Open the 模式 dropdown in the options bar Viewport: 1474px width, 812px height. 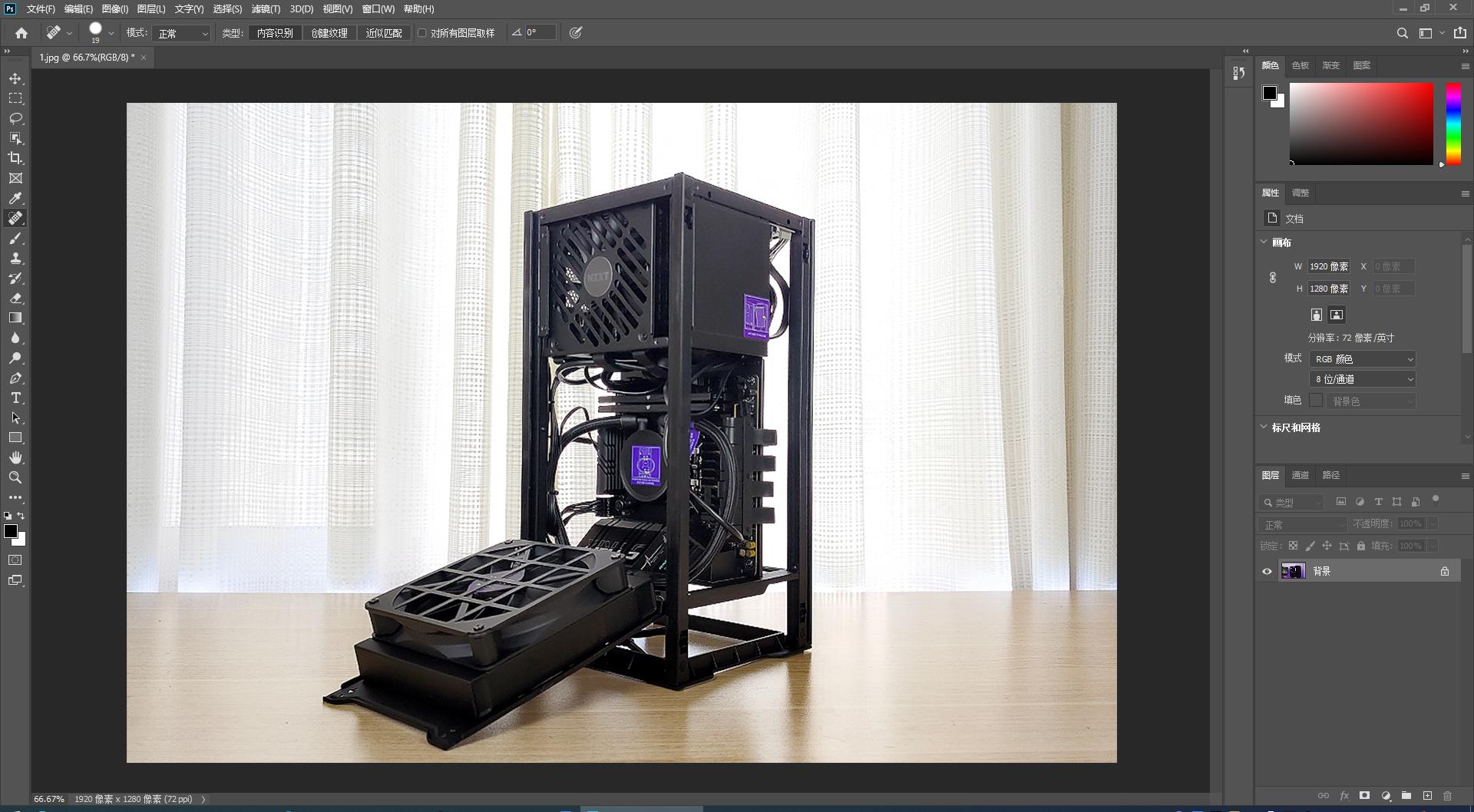[x=182, y=33]
